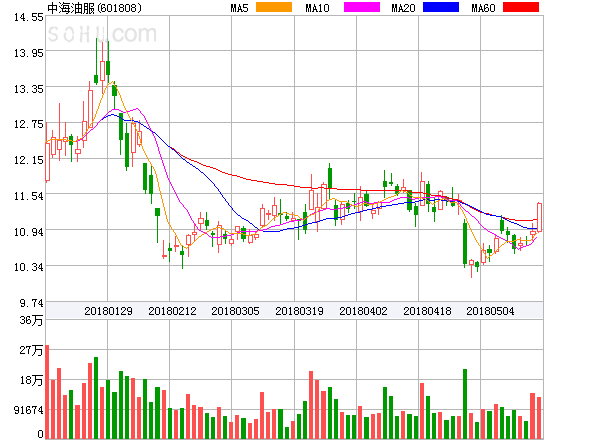The height and width of the screenshot is (440, 600).
Task: Click the 10.94 price axis label
Action: (29, 232)
